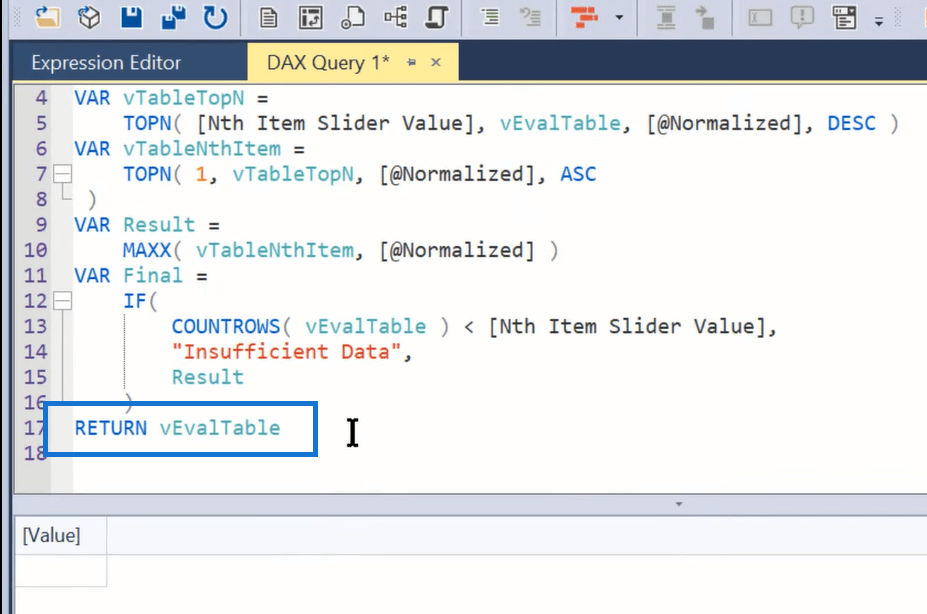The width and height of the screenshot is (927, 614).
Task: Click the greyed comment lines icon
Action: coord(530,17)
